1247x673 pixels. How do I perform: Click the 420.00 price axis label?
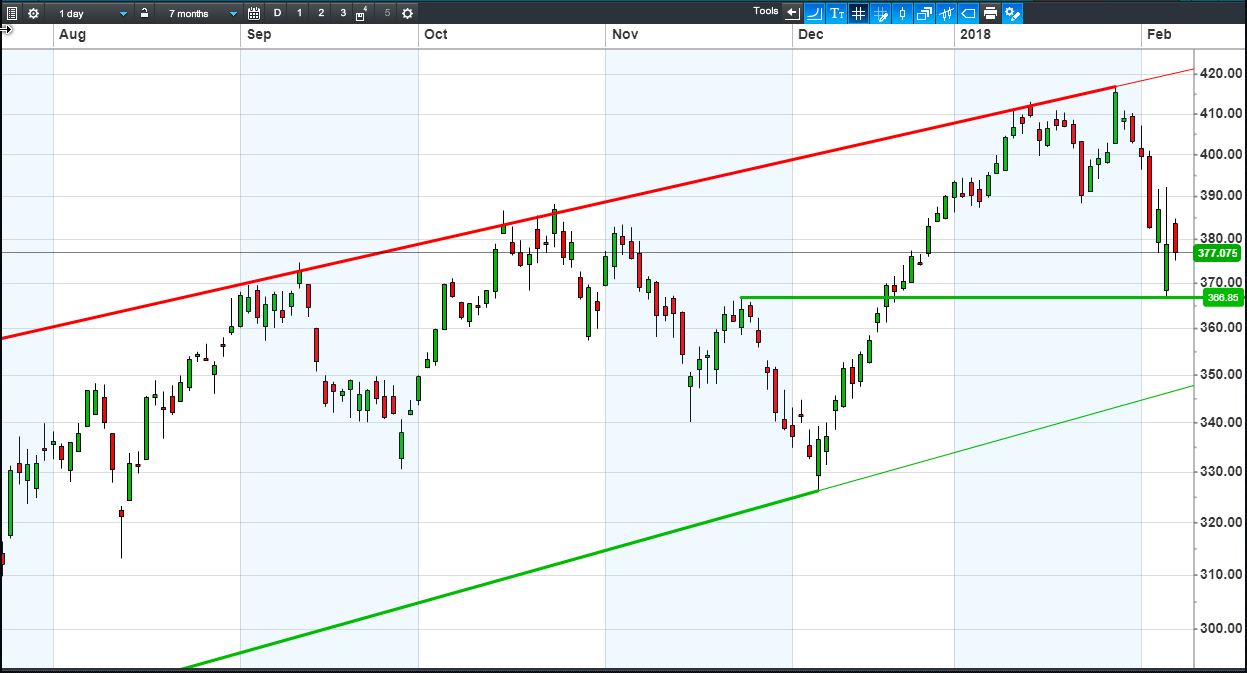[x=1221, y=73]
